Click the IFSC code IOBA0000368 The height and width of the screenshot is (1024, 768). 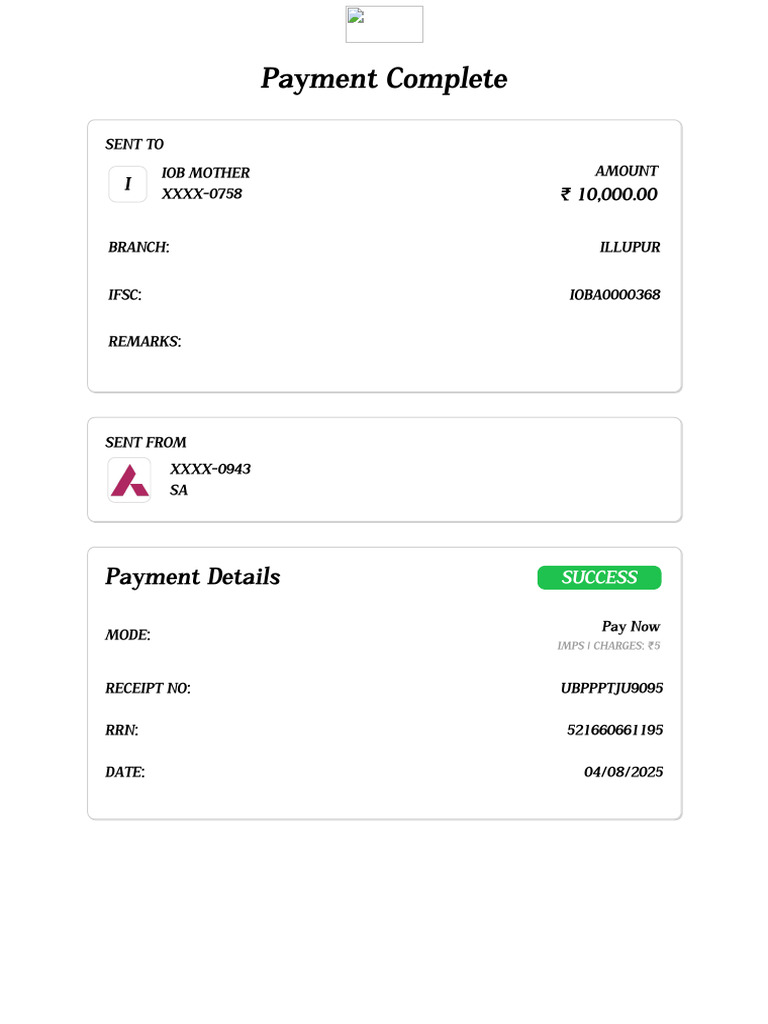pos(615,295)
